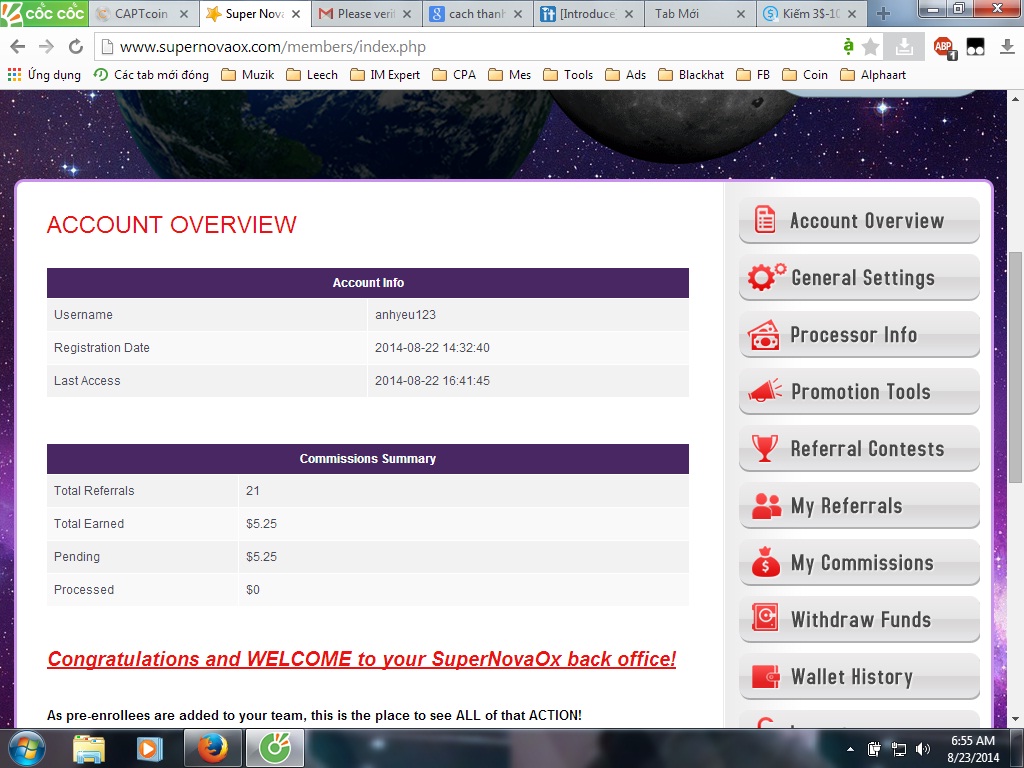This screenshot has height=768, width=1024.
Task: Click the scrollbar down arrow
Action: pyautogui.click(x=1015, y=719)
